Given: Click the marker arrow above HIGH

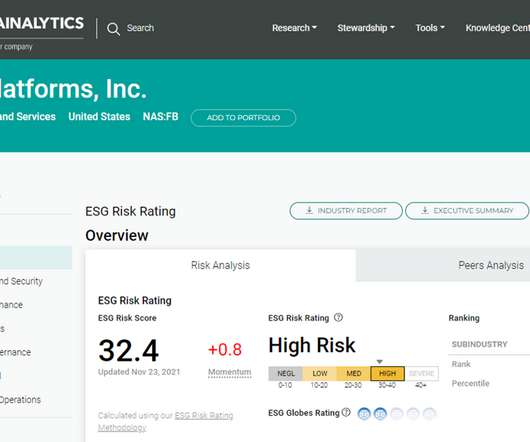Looking at the screenshot, I should click(x=380, y=362).
